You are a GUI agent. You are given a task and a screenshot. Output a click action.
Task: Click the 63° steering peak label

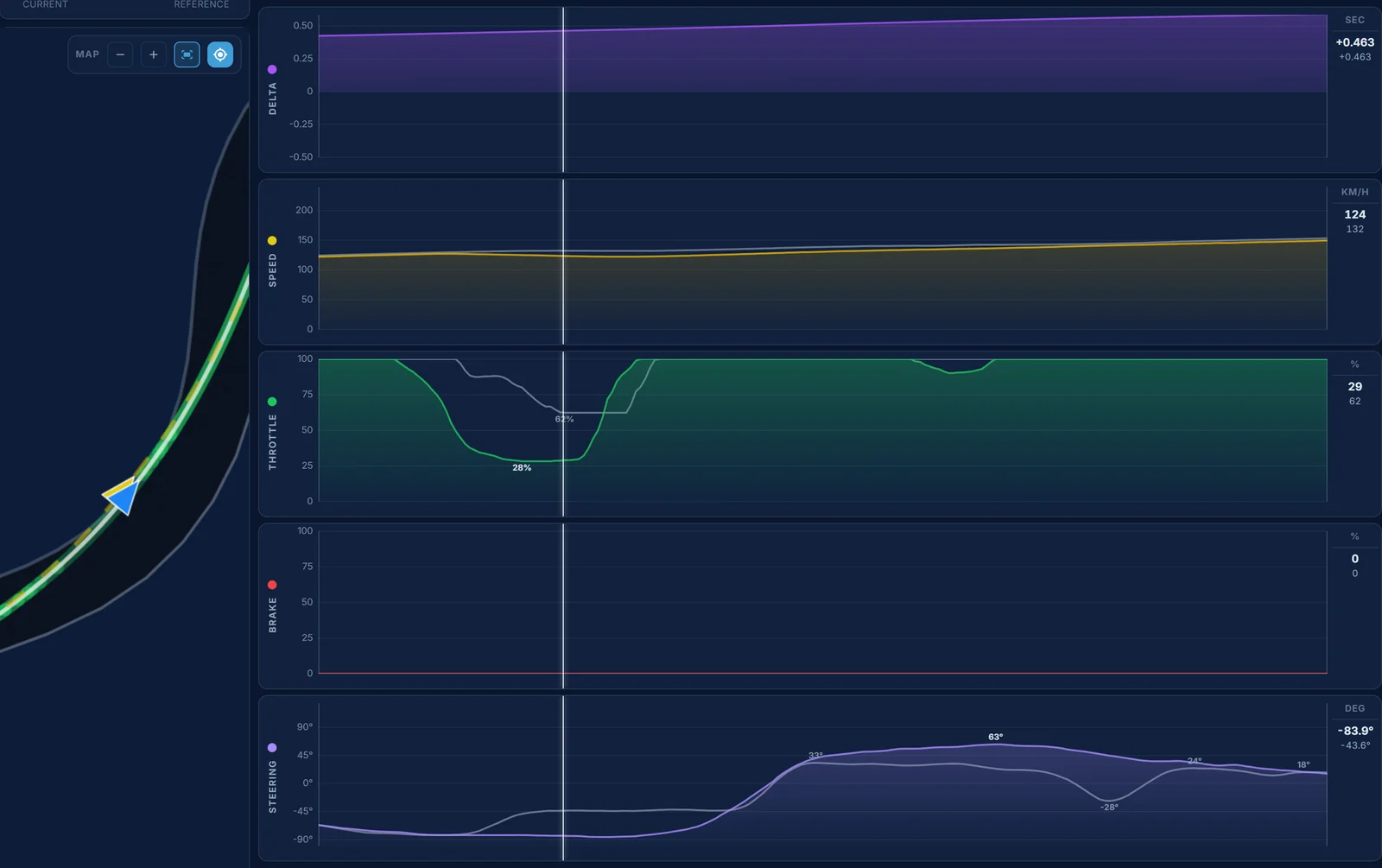[x=996, y=737]
